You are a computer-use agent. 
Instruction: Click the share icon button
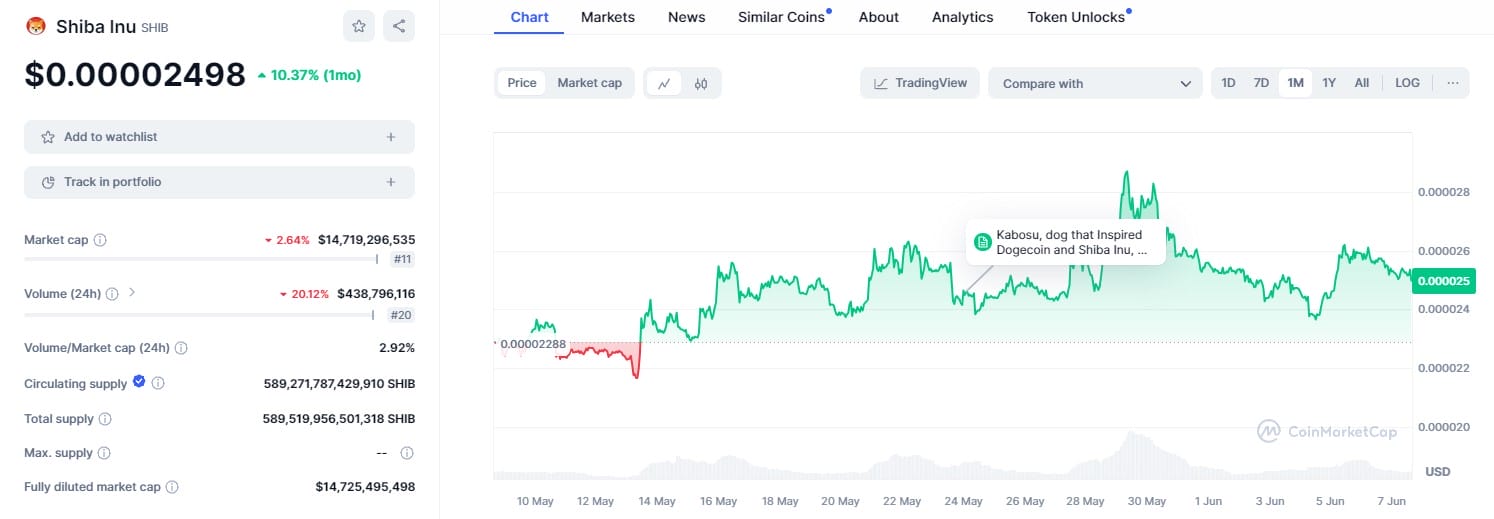click(x=399, y=26)
